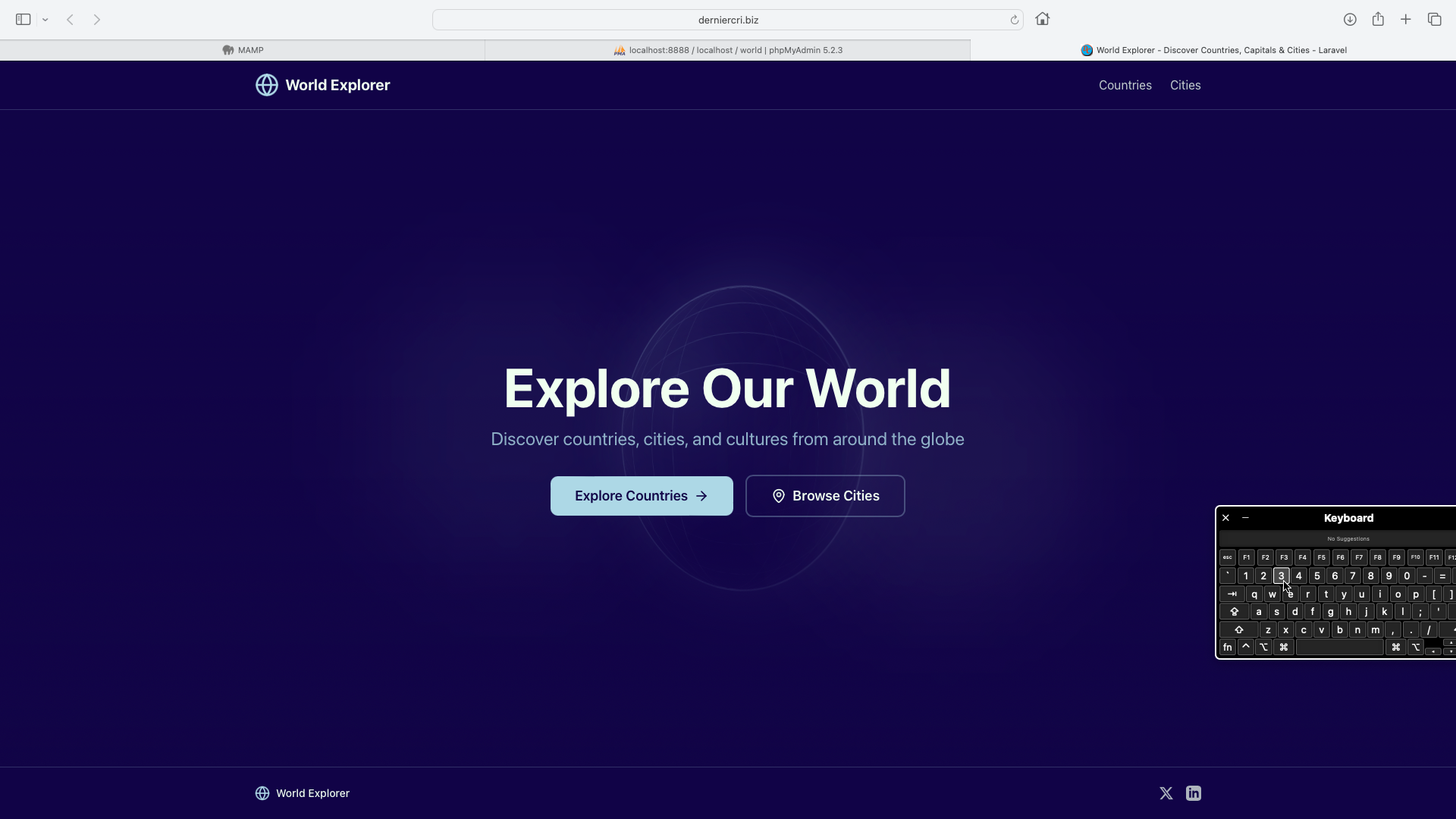Tap the highlighted 3 key on the keyboard
Screen dimensions: 1456x819
[x=1282, y=576]
